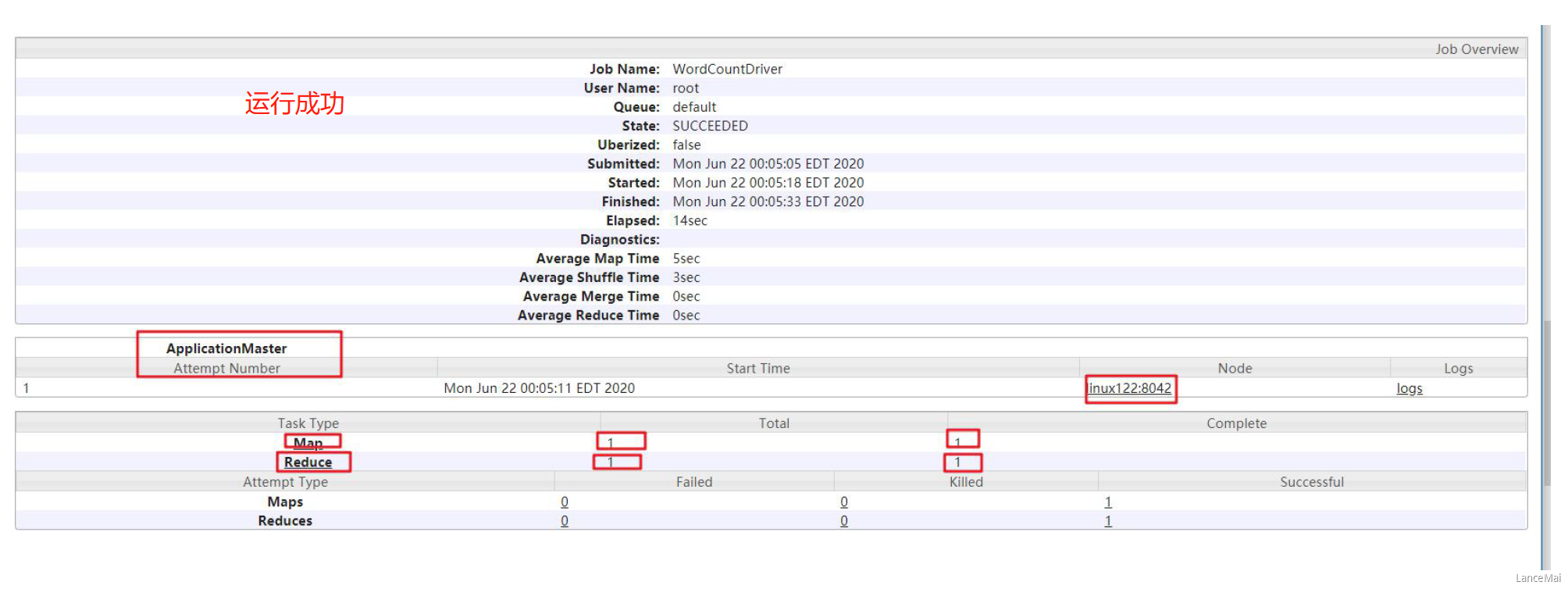Open killed Maps attempts count
The height and width of the screenshot is (589, 1568).
(x=844, y=502)
